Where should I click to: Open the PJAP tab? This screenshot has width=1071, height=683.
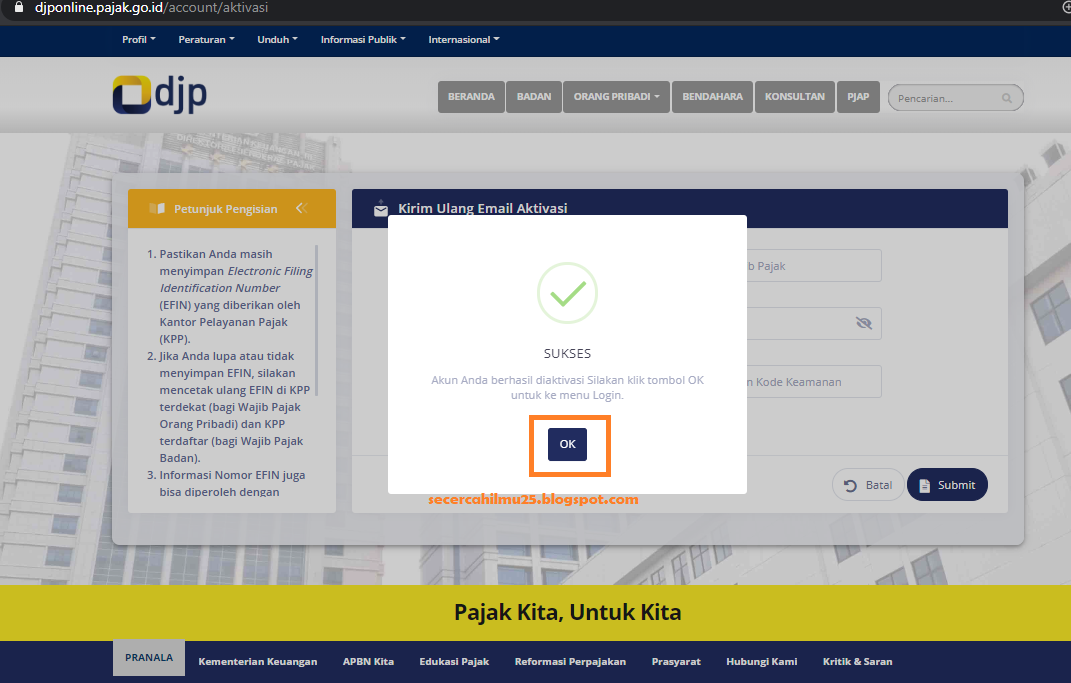point(858,97)
